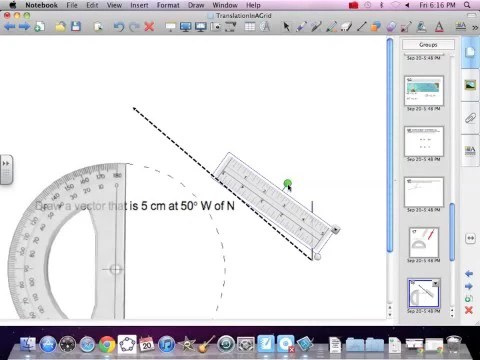Select the turquoise banner page thumbnail
The image size is (480, 360).
click(x=424, y=91)
